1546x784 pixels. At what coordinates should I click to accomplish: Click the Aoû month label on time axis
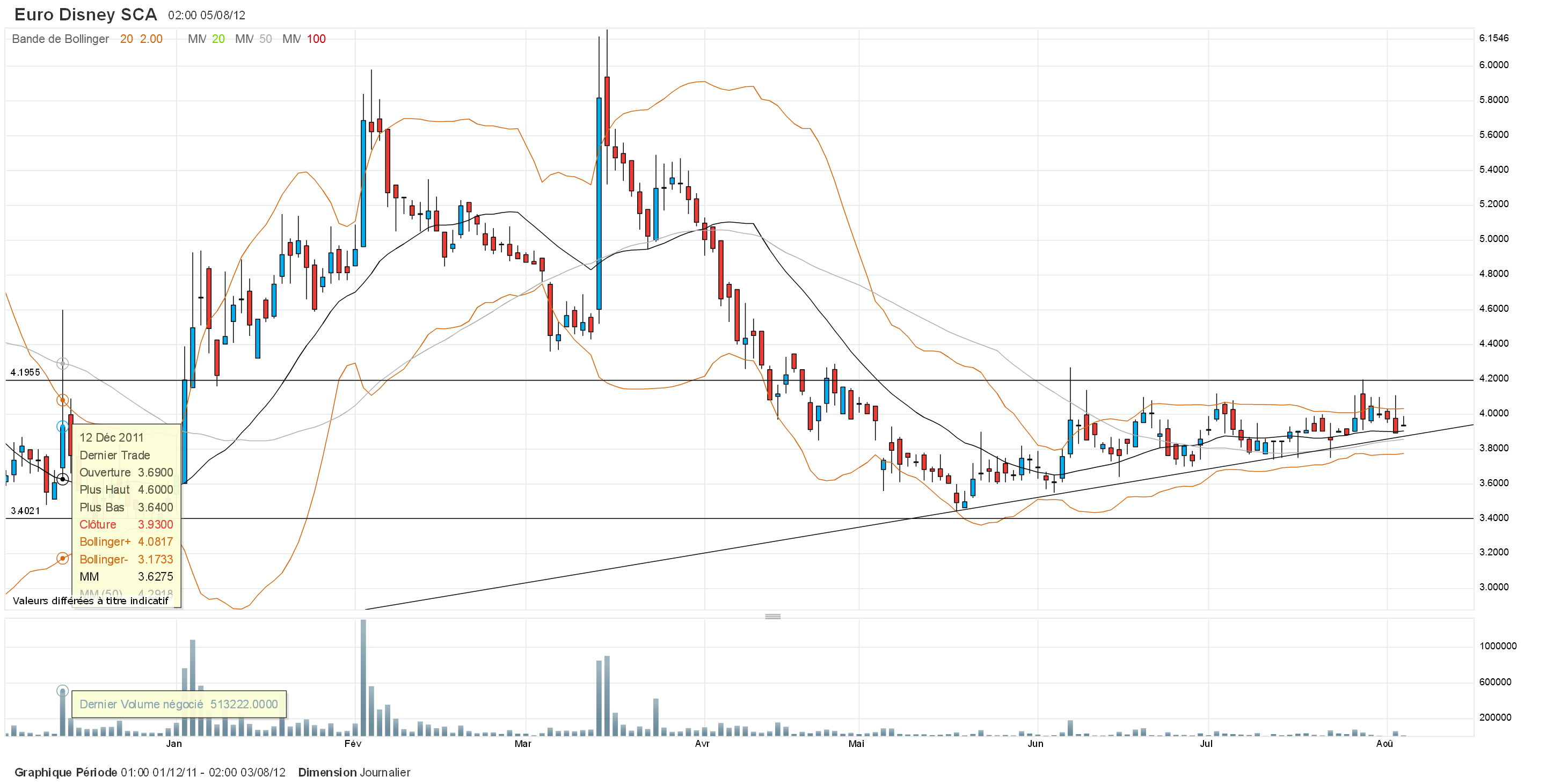pos(1384,744)
